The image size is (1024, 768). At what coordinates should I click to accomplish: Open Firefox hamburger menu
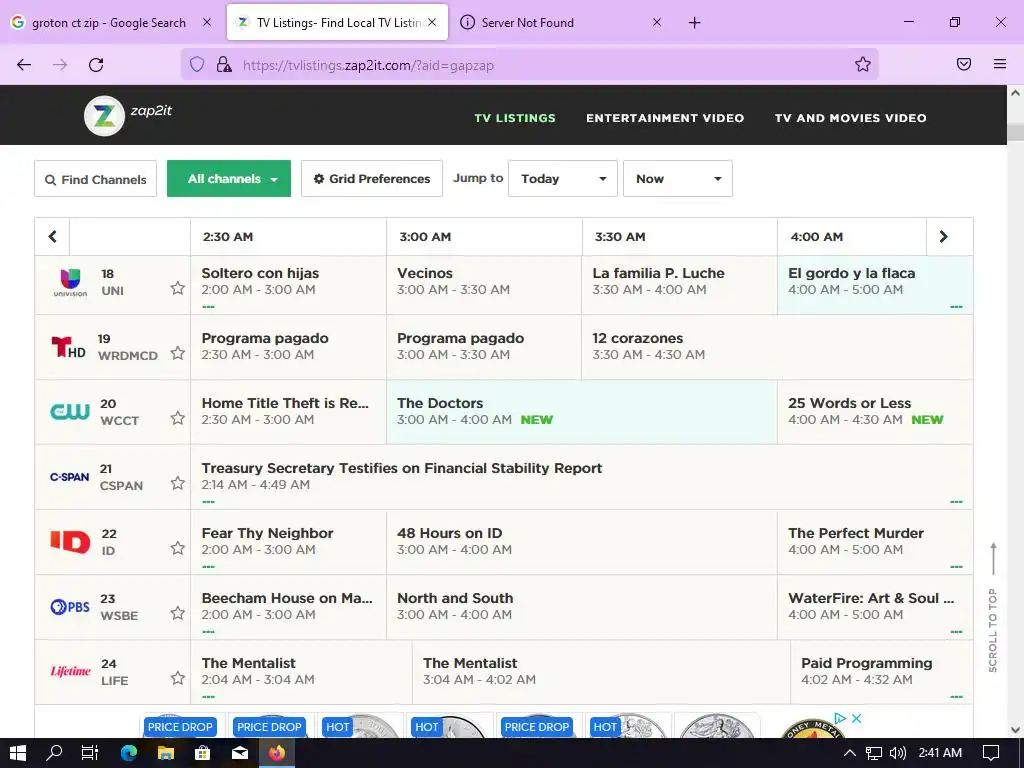1000,64
